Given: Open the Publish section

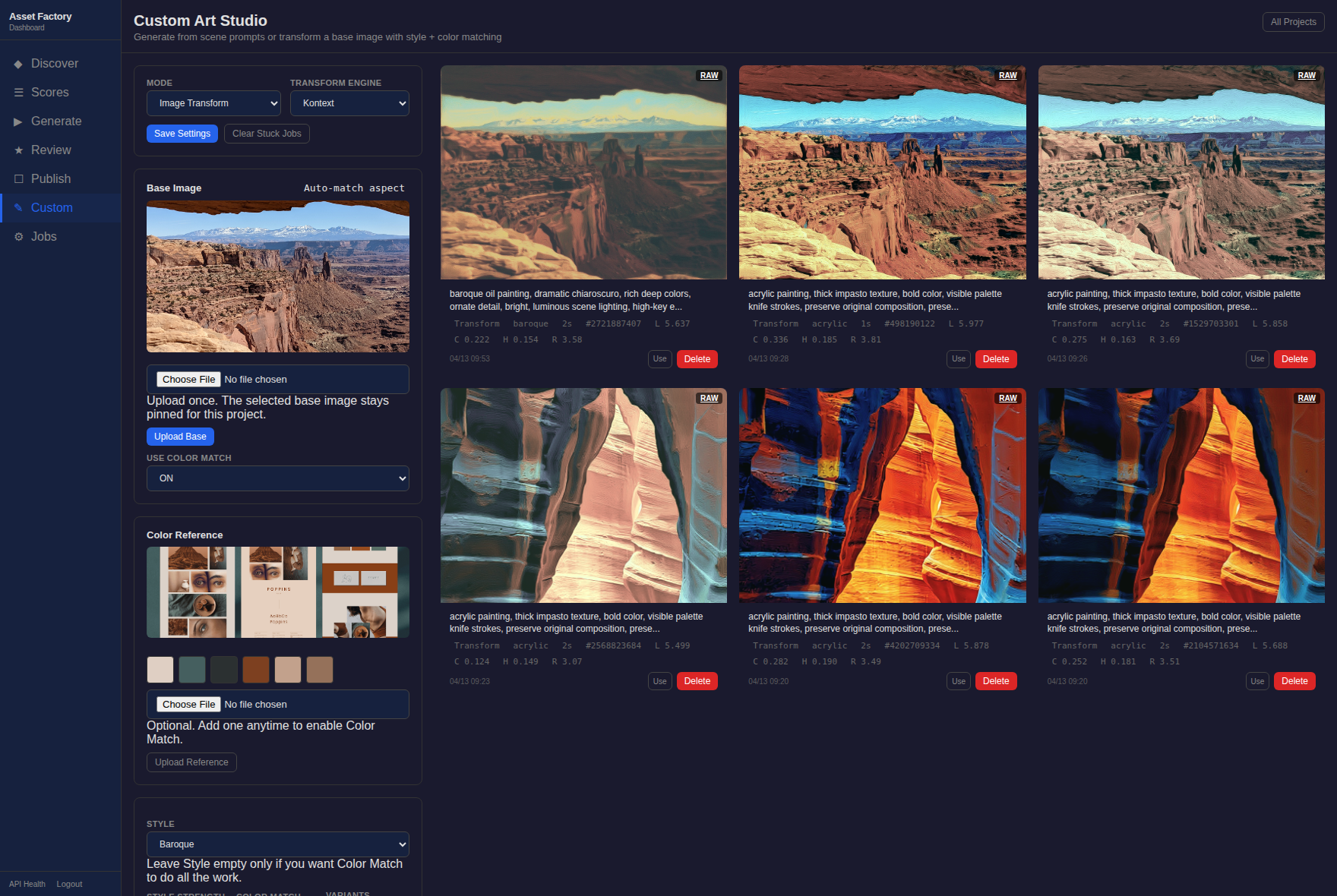Looking at the screenshot, I should [61, 179].
